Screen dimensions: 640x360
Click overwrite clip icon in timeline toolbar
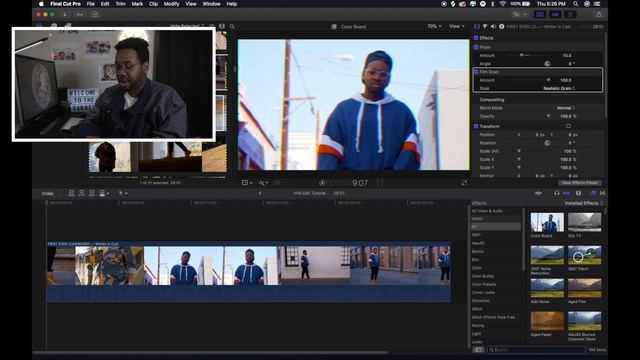[104, 193]
